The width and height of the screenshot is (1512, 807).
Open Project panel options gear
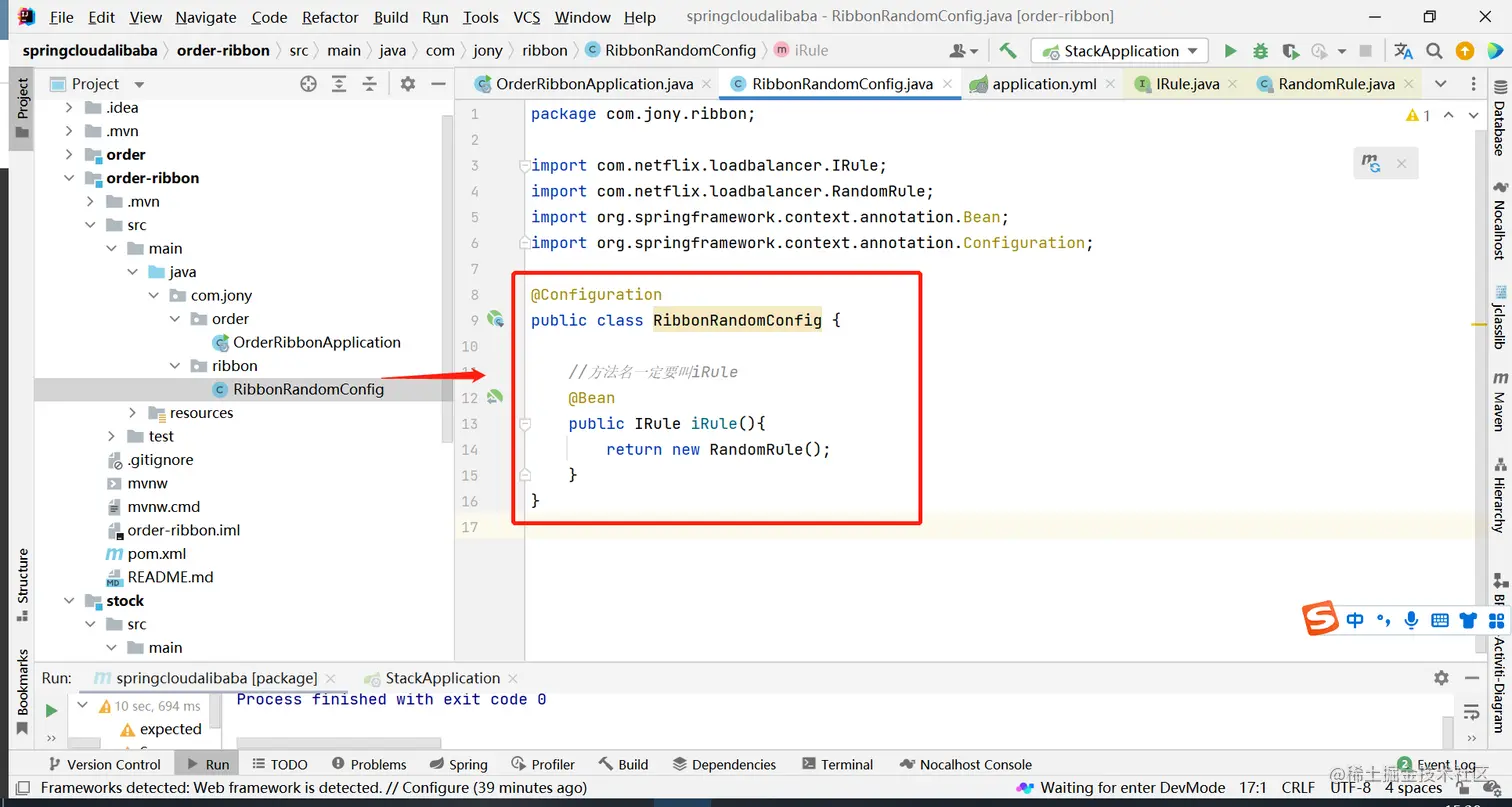407,84
